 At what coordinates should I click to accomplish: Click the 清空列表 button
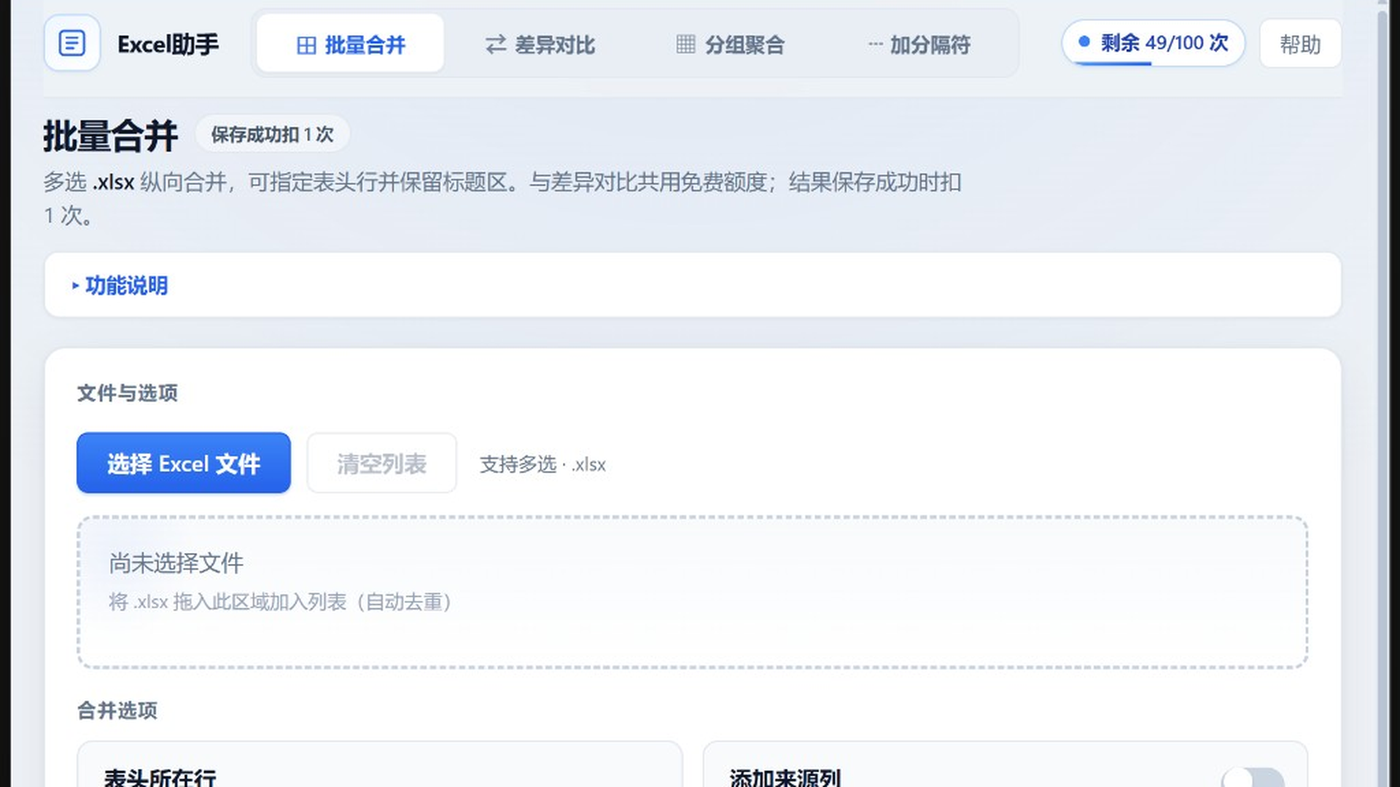382,463
